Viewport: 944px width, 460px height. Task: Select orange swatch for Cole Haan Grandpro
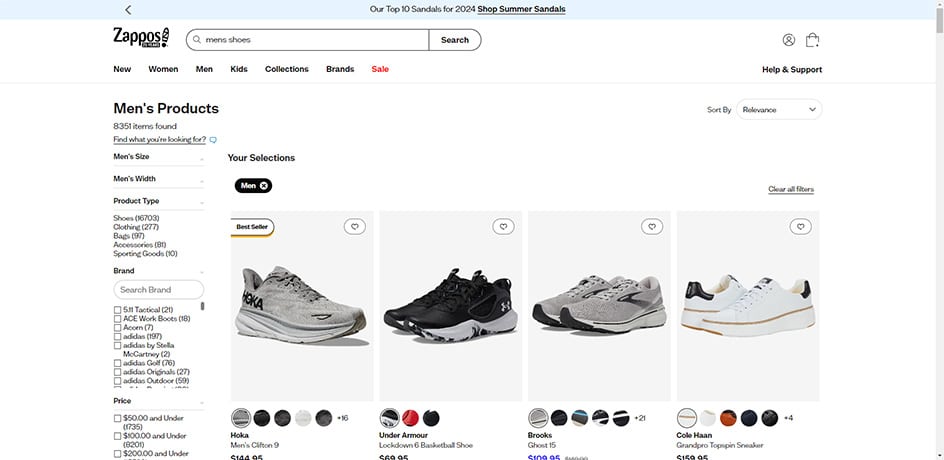[728, 418]
